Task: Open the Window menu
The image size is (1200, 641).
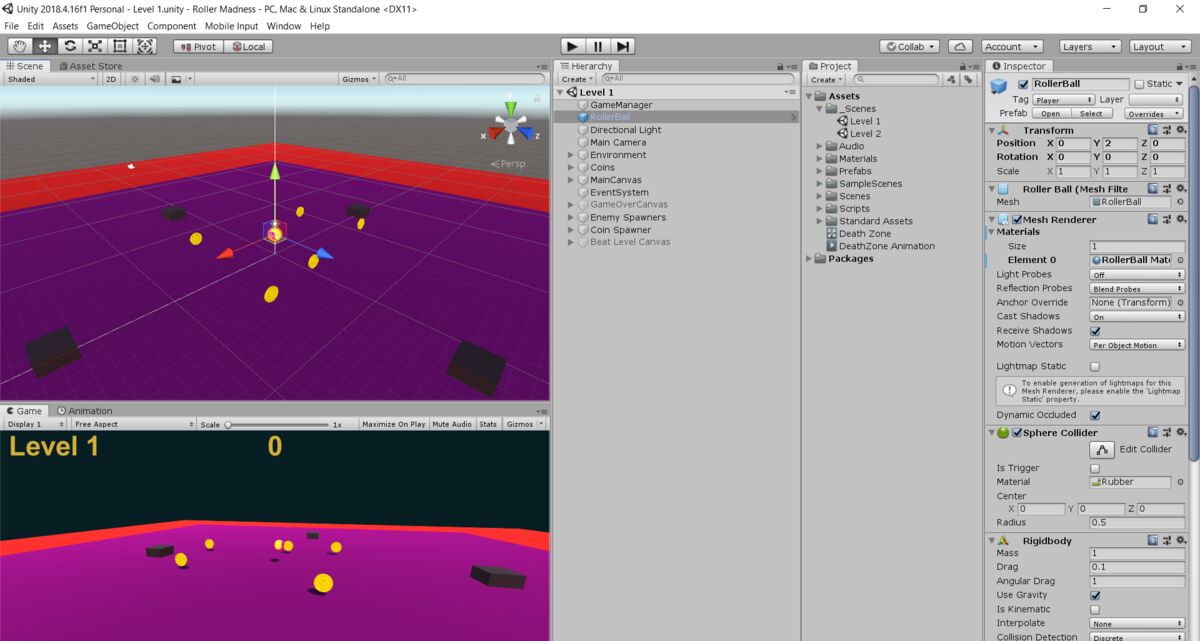Action: (283, 26)
